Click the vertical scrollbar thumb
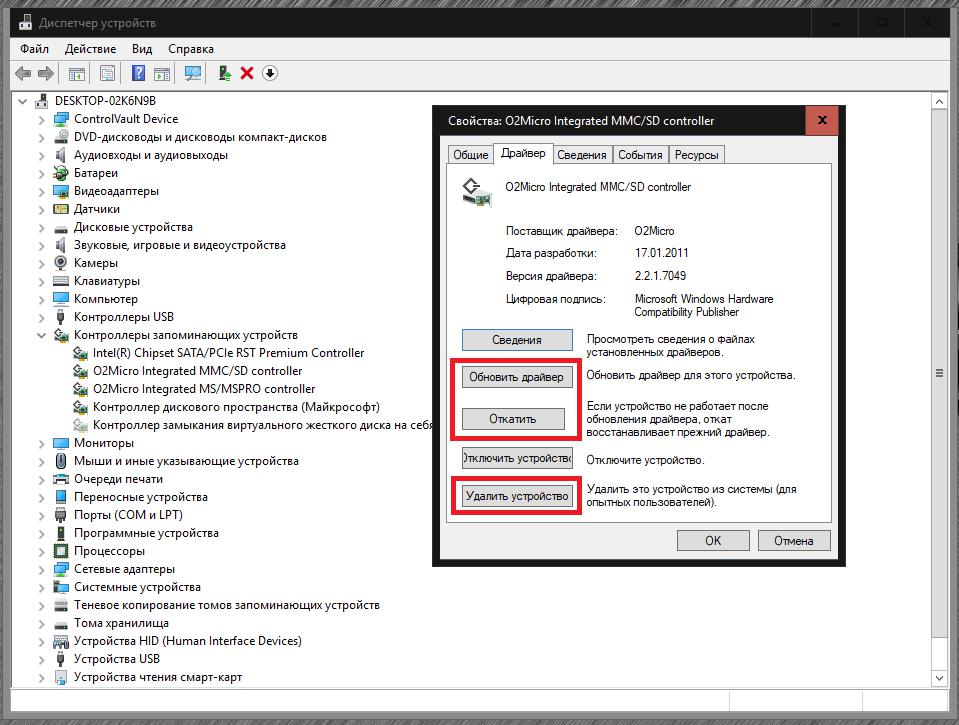This screenshot has width=959, height=725. [939, 373]
